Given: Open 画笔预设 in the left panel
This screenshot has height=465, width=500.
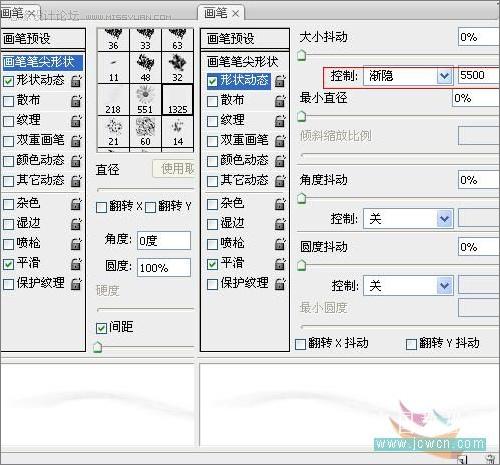Looking at the screenshot, I should click(43, 39).
